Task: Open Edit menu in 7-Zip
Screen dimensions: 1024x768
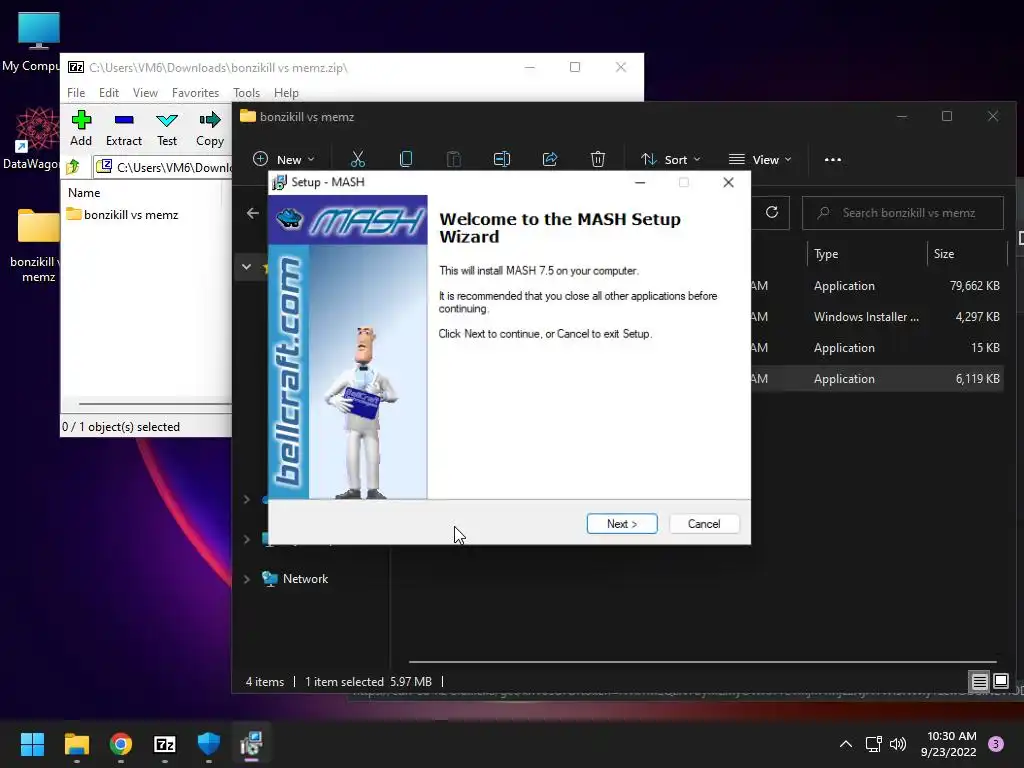Action: (108, 93)
